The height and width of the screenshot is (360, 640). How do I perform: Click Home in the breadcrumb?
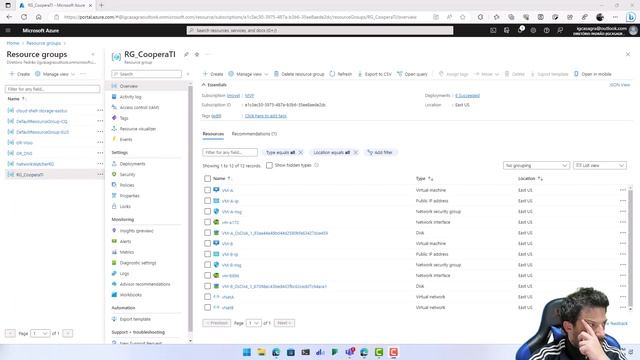13,43
